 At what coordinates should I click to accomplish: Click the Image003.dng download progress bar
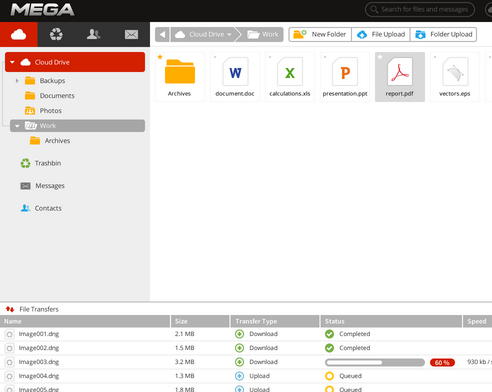(375, 362)
